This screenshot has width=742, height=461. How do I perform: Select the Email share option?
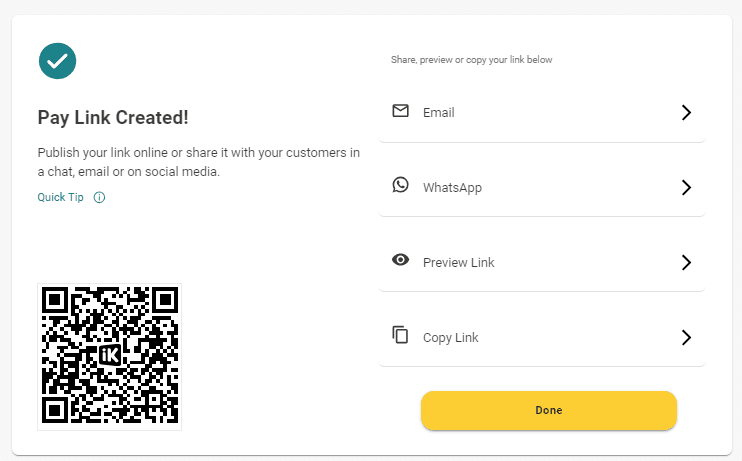coord(439,113)
